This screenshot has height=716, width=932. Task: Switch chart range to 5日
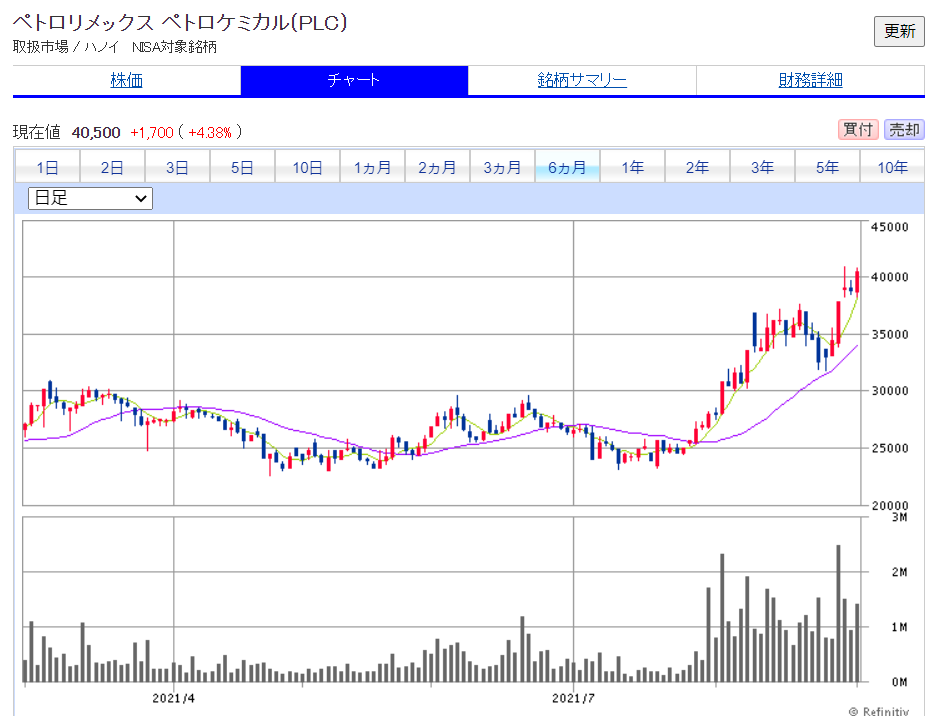pyautogui.click(x=242, y=167)
